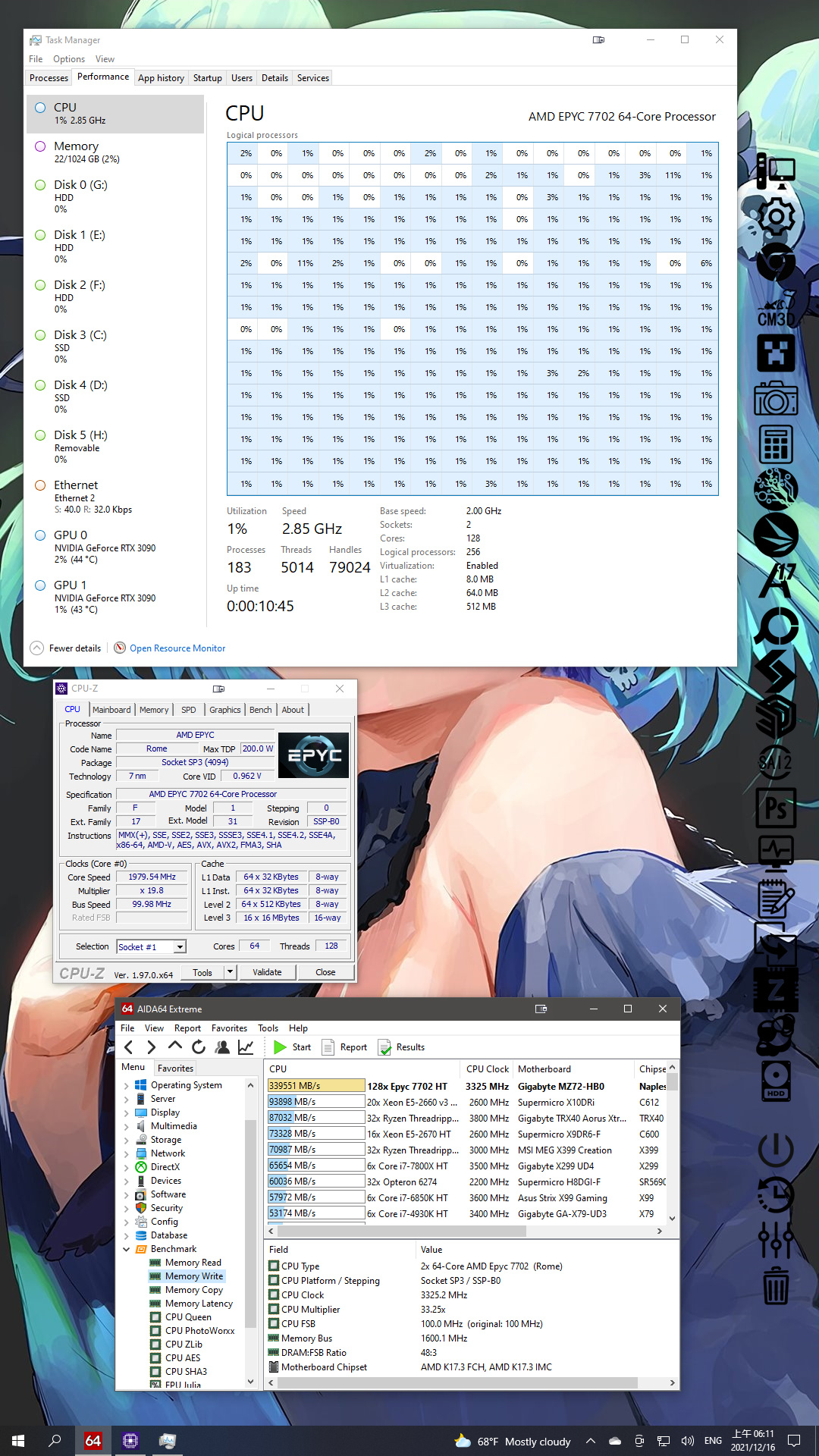Switch to AIDA64 Favorites panel tab

point(175,1068)
